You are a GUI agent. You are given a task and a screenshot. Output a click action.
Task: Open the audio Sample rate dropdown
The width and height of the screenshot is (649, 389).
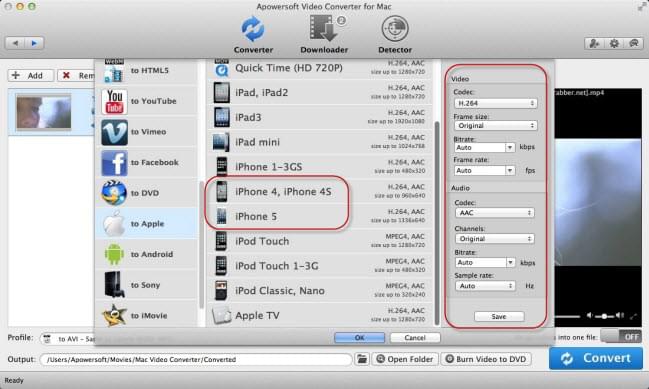click(485, 286)
